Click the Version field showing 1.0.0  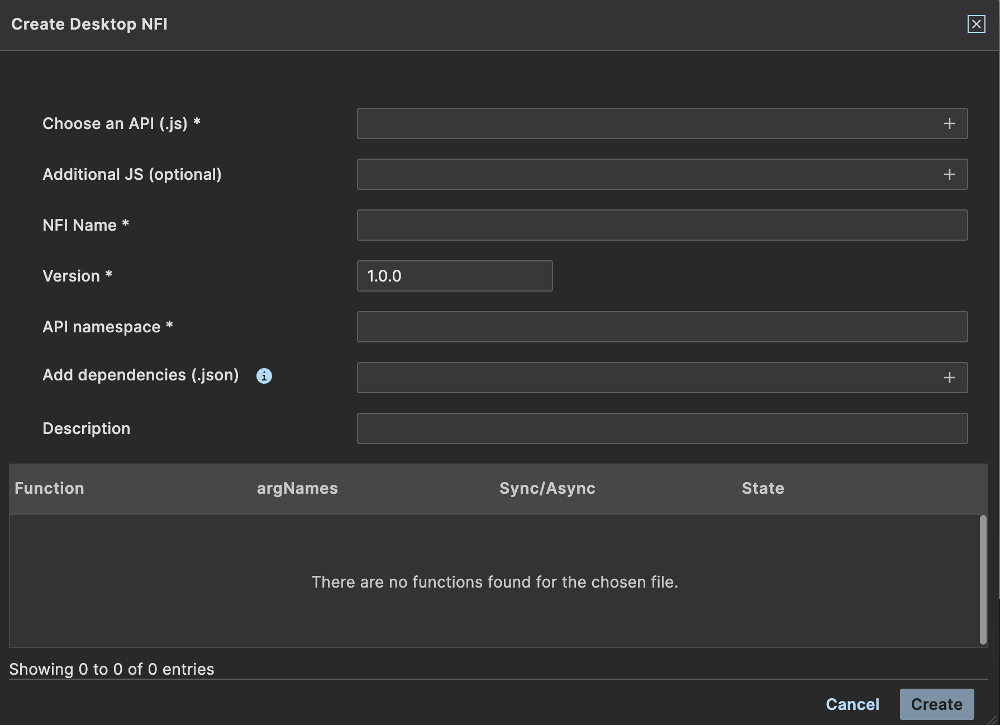pyautogui.click(x=454, y=276)
